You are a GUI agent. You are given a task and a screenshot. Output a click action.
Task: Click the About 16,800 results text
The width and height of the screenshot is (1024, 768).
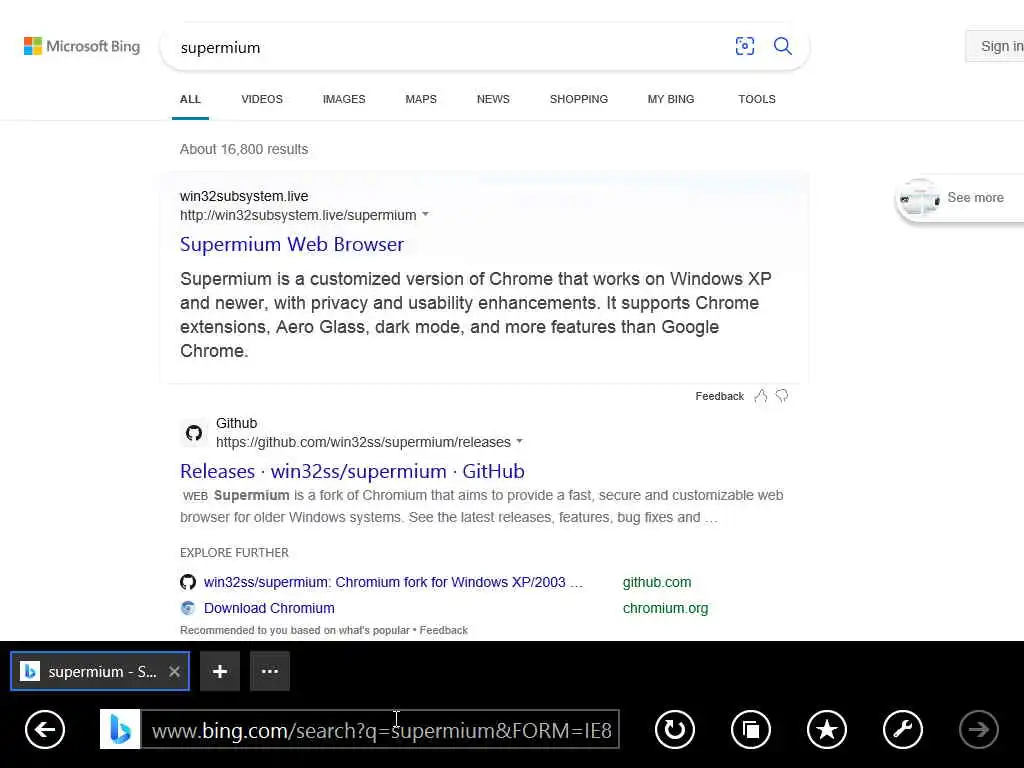(244, 149)
